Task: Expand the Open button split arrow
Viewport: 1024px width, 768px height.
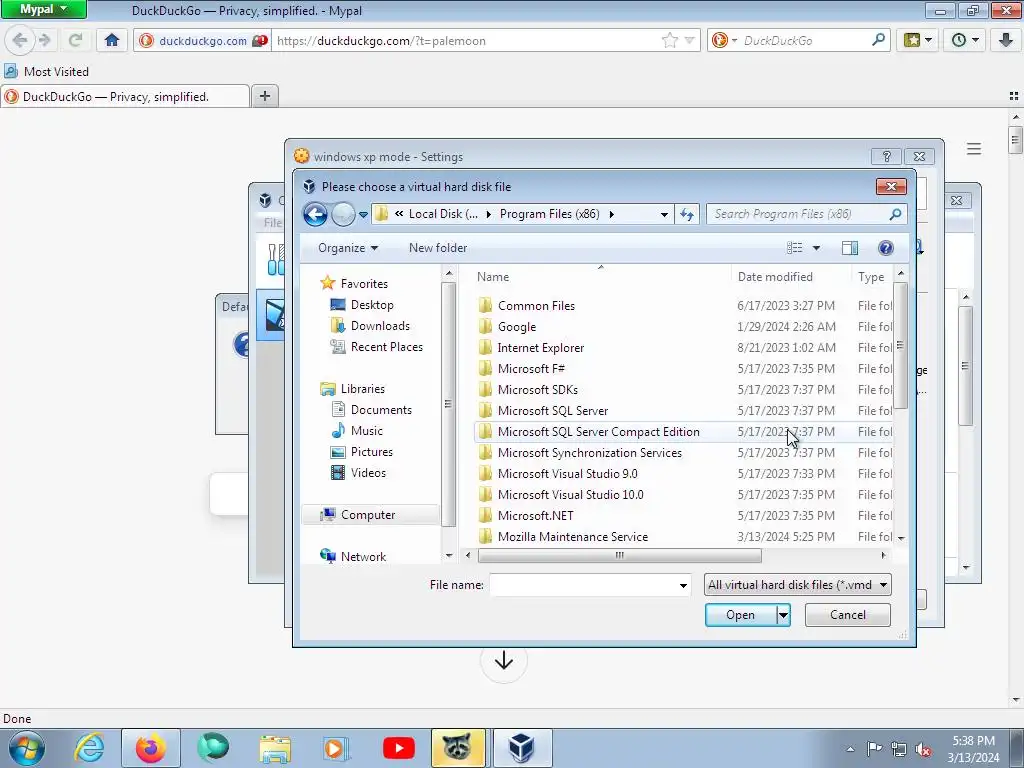Action: coord(783,615)
